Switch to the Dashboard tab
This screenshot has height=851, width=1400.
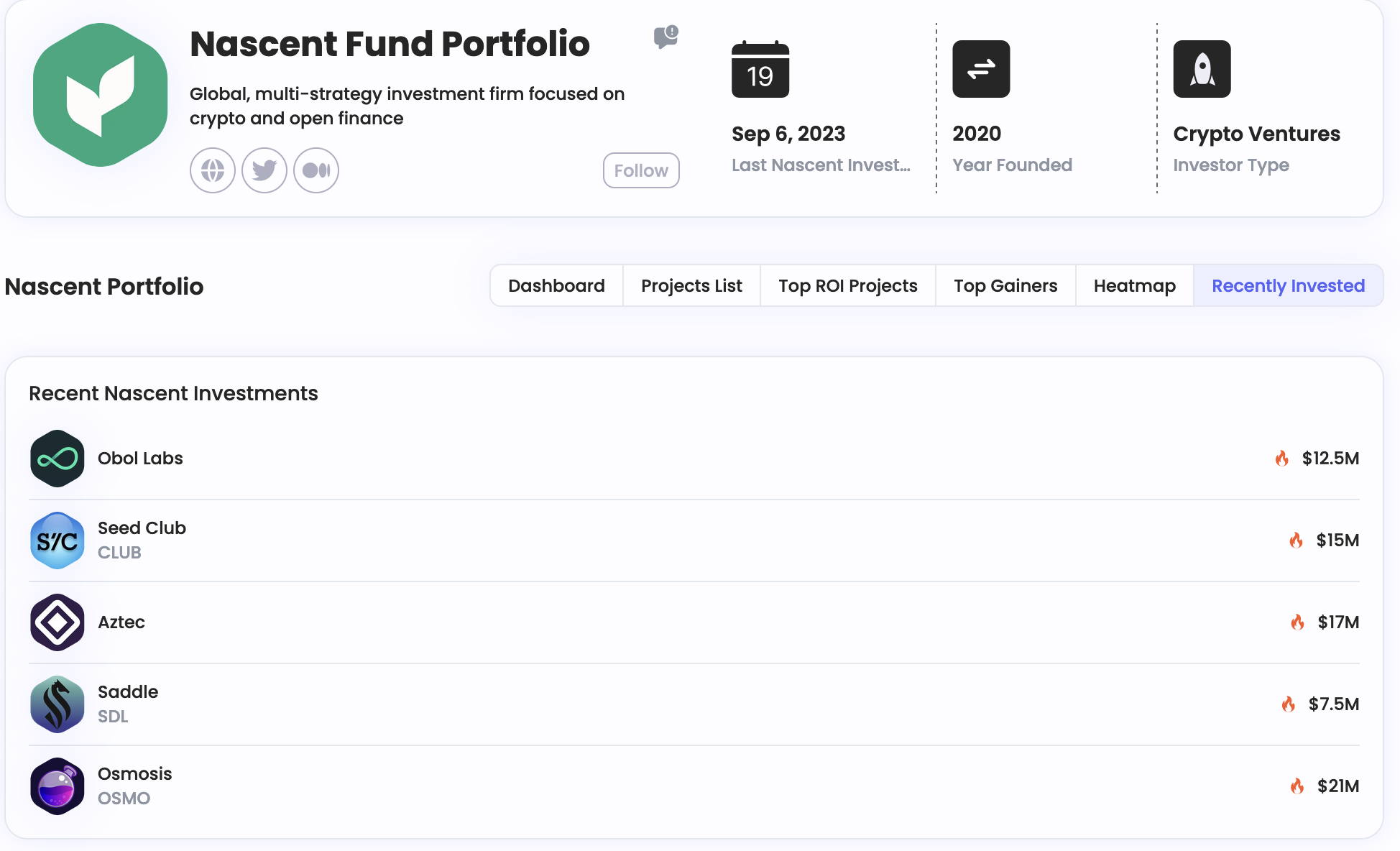tap(556, 285)
